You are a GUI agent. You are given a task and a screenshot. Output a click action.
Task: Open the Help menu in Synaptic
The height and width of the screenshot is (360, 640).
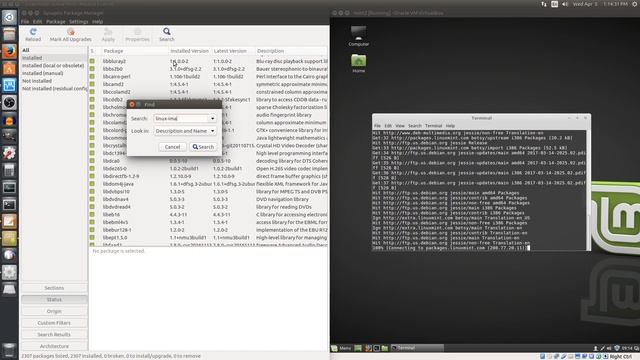[x=97, y=22]
